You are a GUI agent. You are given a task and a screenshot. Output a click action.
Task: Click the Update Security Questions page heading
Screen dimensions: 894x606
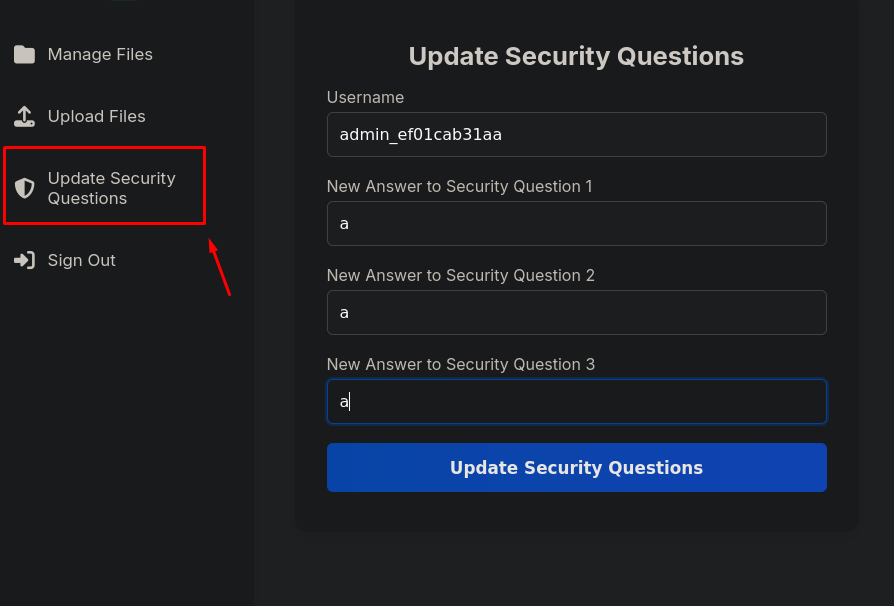[576, 56]
